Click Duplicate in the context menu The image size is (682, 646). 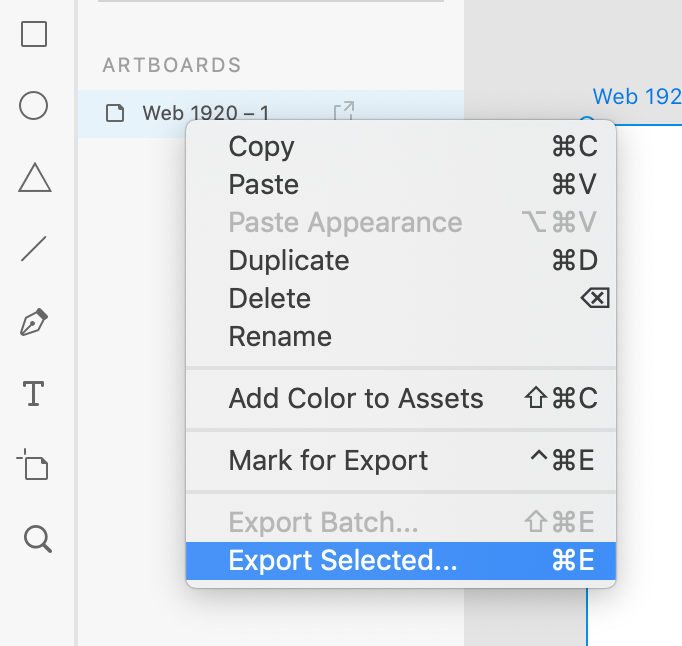(289, 261)
